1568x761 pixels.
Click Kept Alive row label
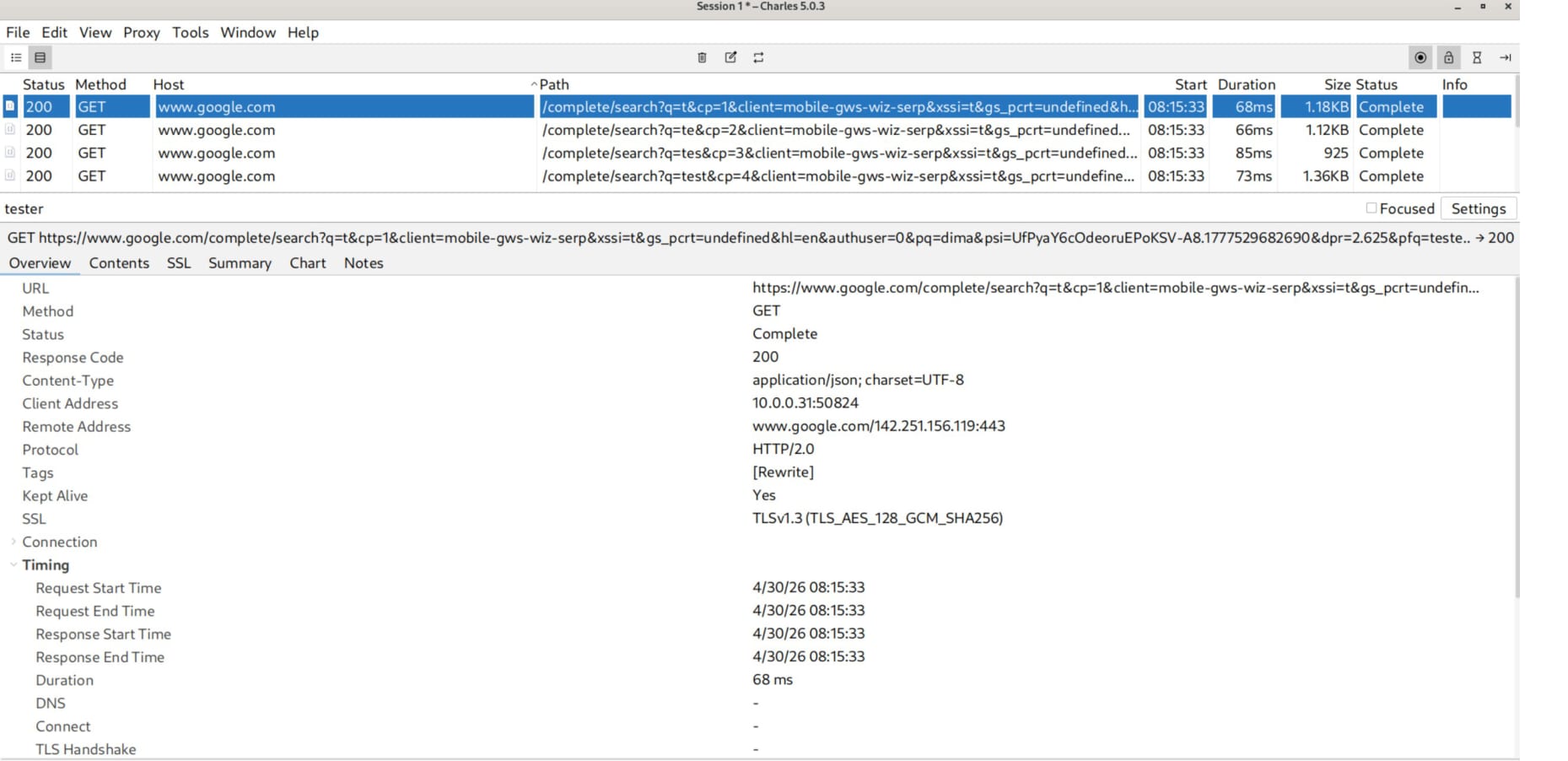[x=55, y=496]
